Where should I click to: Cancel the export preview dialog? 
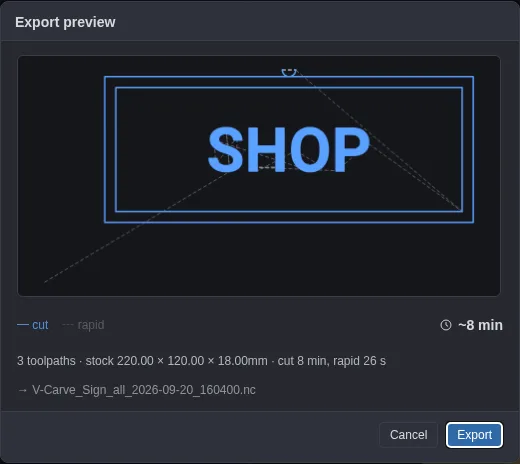(x=408, y=435)
